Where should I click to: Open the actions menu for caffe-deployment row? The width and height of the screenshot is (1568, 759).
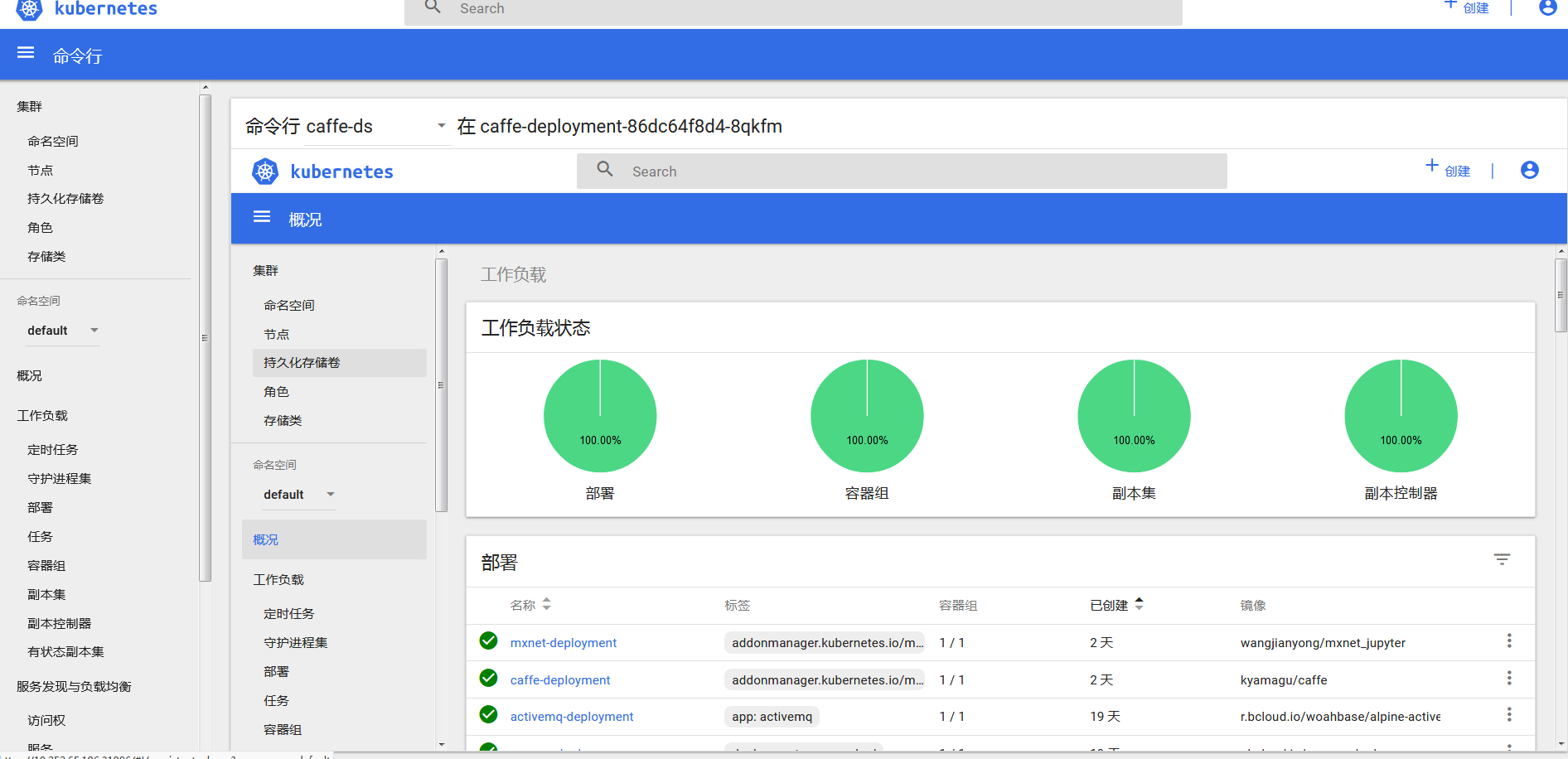point(1509,678)
